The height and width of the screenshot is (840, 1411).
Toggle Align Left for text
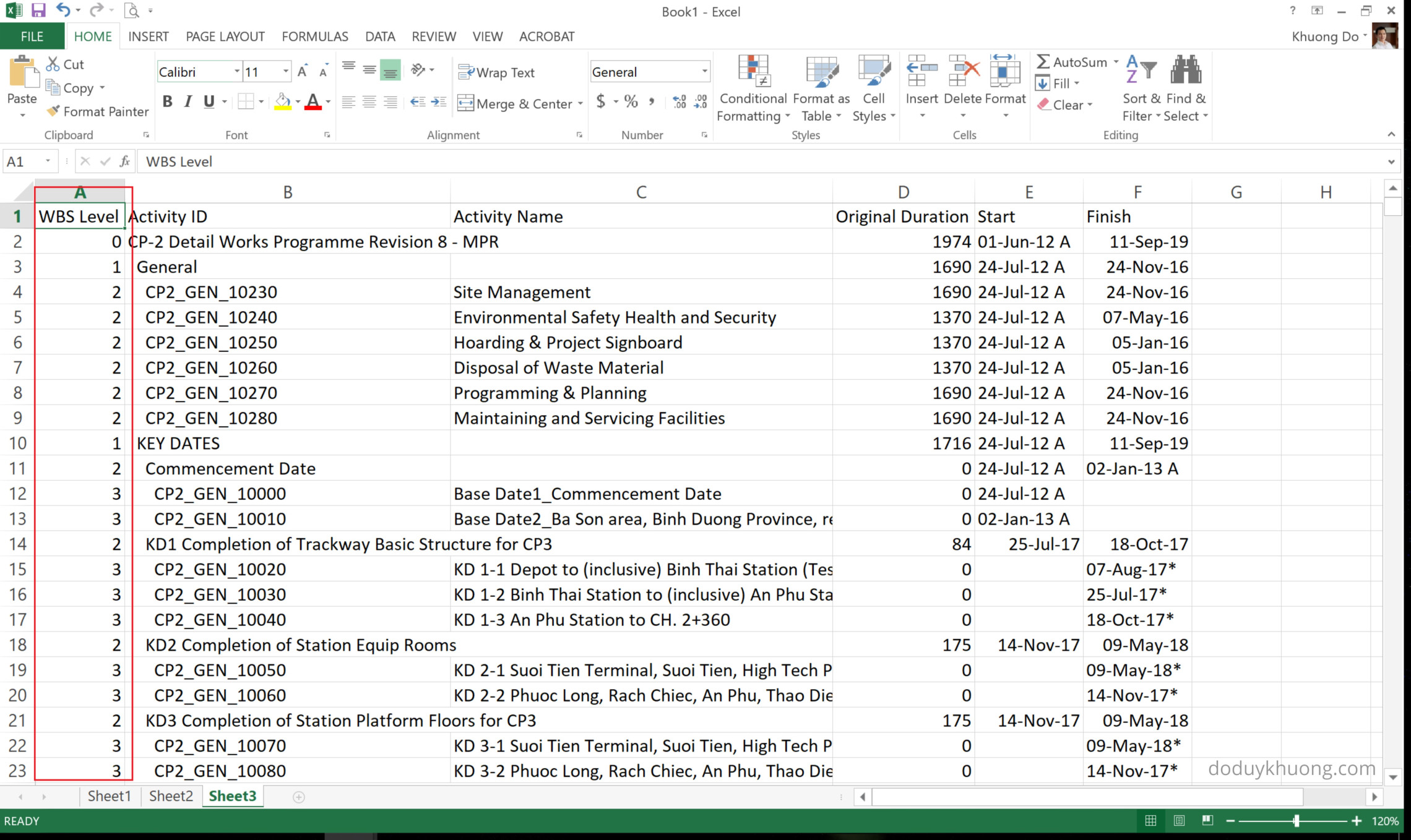point(348,101)
